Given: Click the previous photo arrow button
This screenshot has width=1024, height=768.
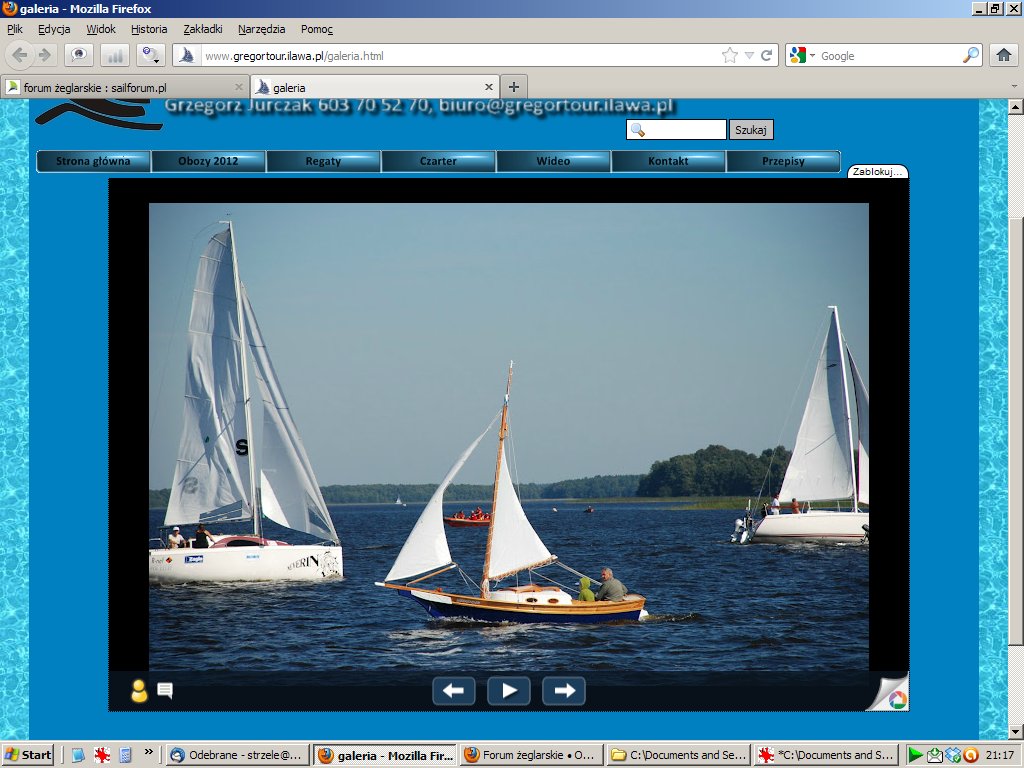Looking at the screenshot, I should click(453, 690).
